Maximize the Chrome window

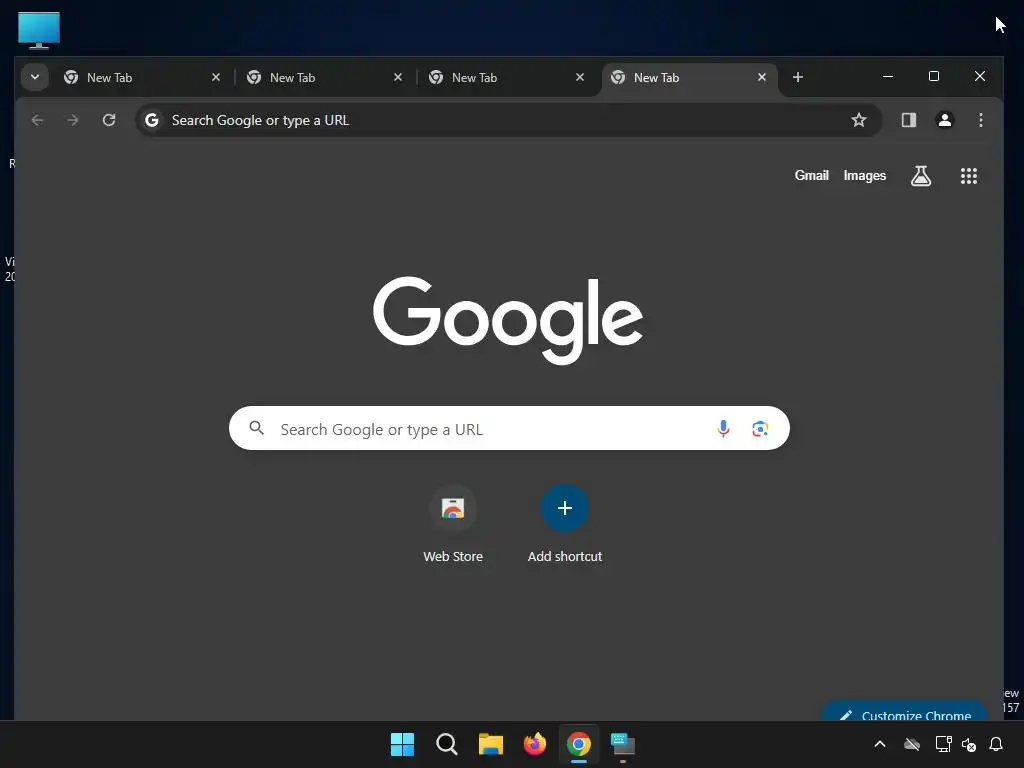934,76
